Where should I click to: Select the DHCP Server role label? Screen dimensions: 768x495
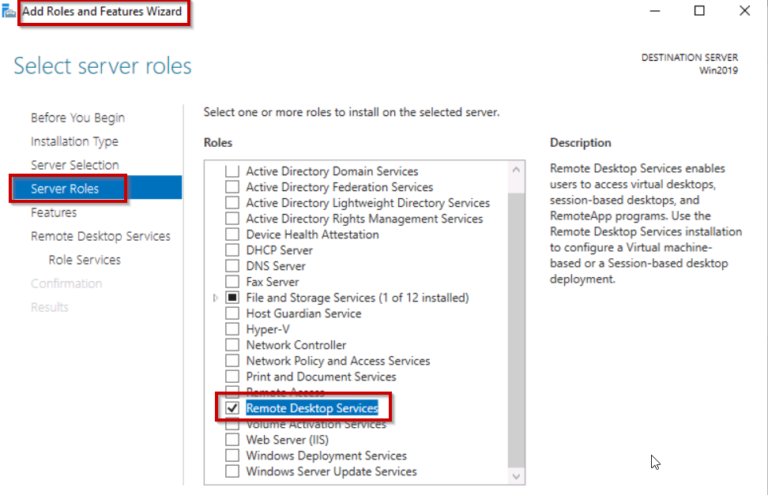(279, 250)
